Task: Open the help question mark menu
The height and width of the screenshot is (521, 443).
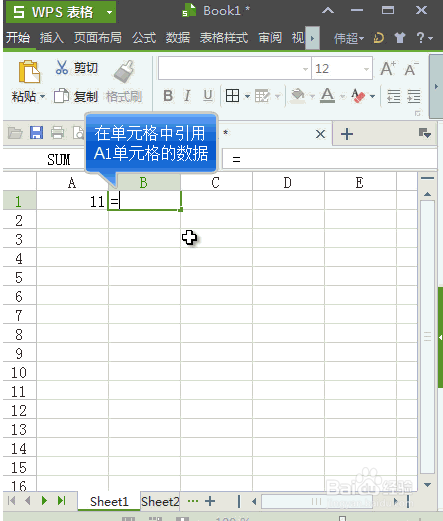Action: (424, 38)
